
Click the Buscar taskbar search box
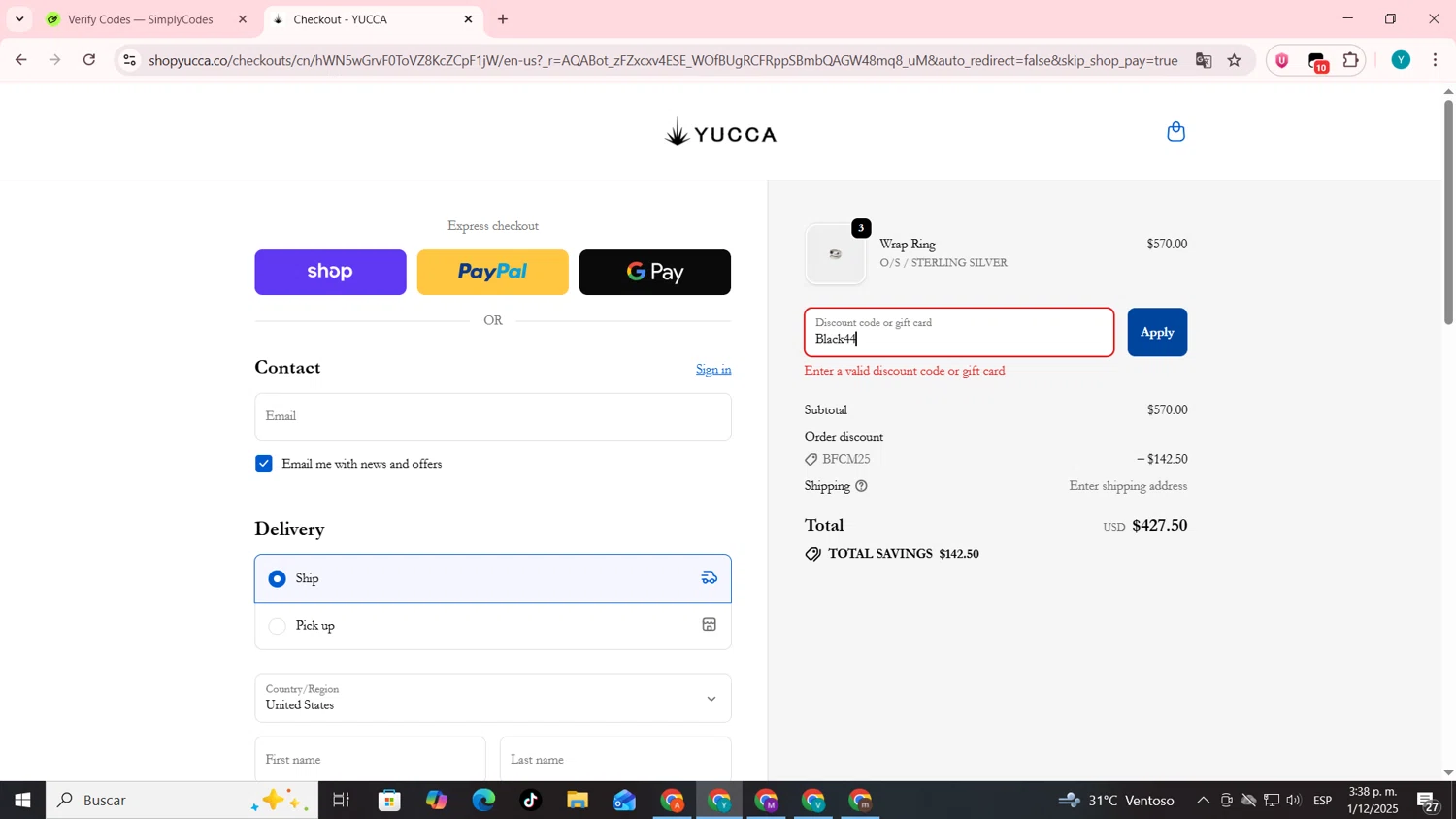pyautogui.click(x=182, y=801)
